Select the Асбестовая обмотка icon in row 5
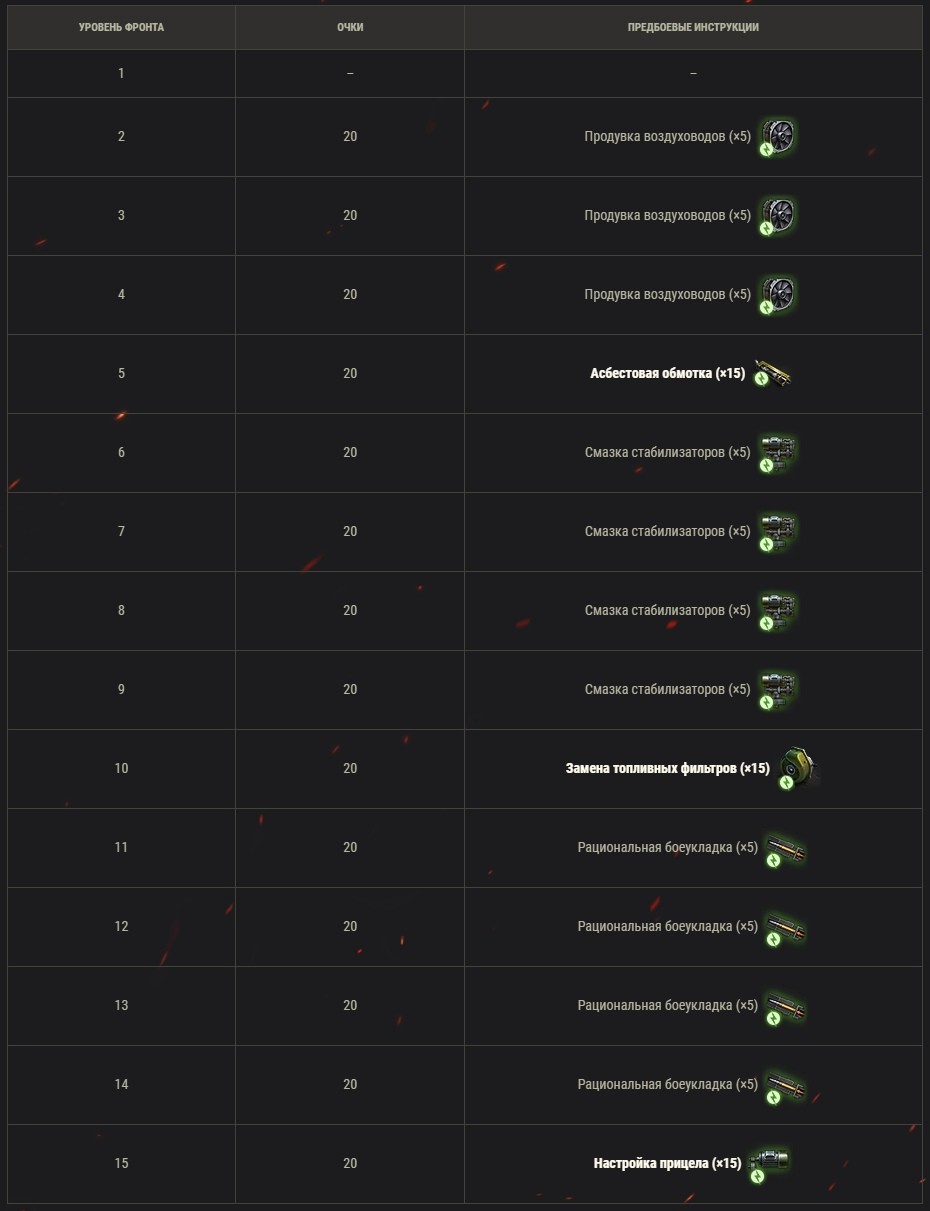The width and height of the screenshot is (930, 1211). (x=773, y=374)
